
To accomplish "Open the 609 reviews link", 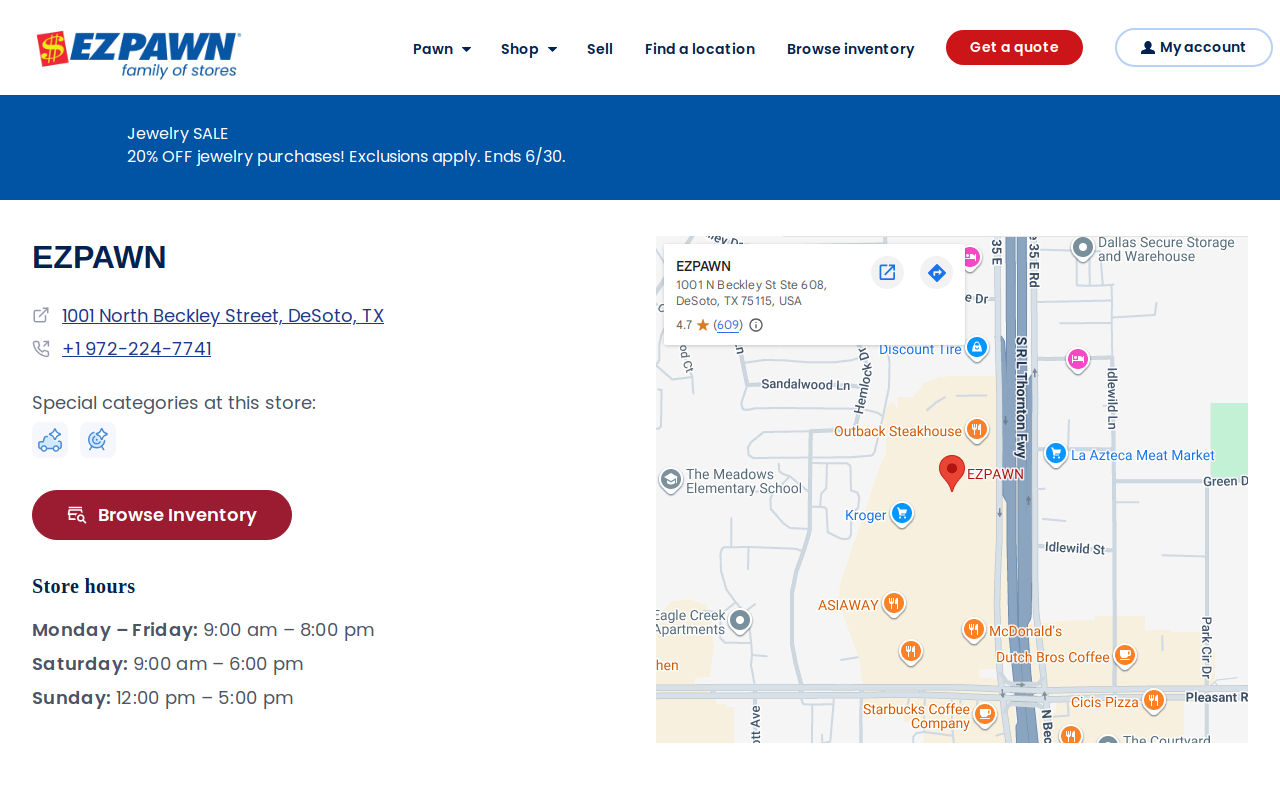I will point(728,325).
